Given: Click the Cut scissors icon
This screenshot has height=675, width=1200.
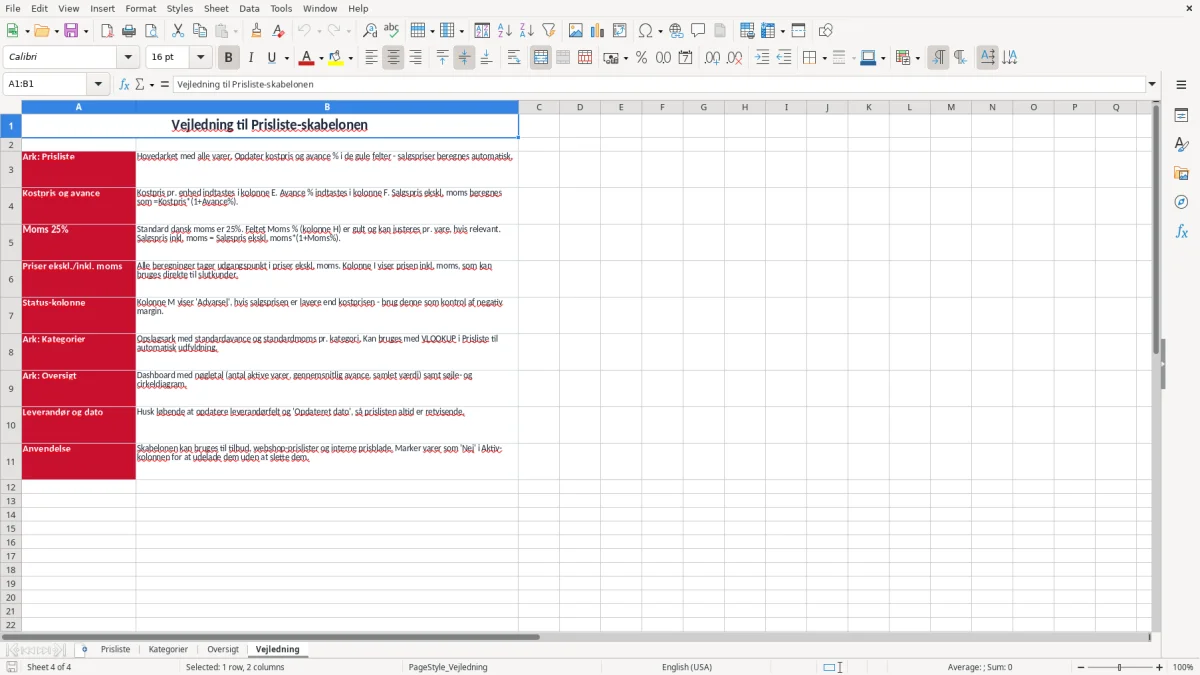Looking at the screenshot, I should pos(178,31).
